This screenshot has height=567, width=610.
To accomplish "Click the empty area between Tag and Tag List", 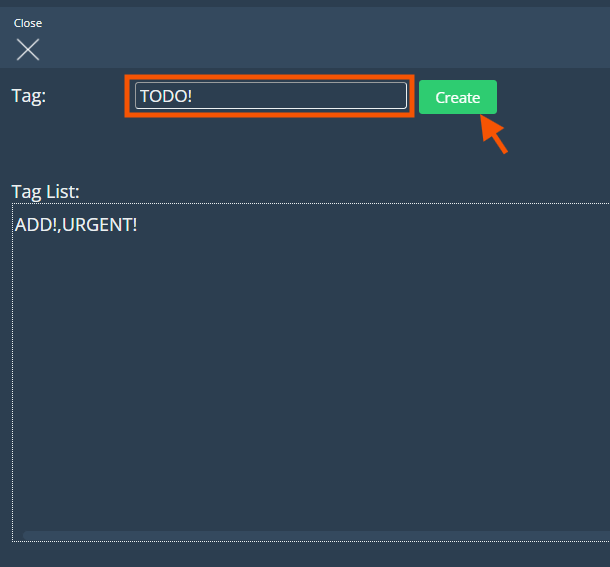I will (250, 155).
